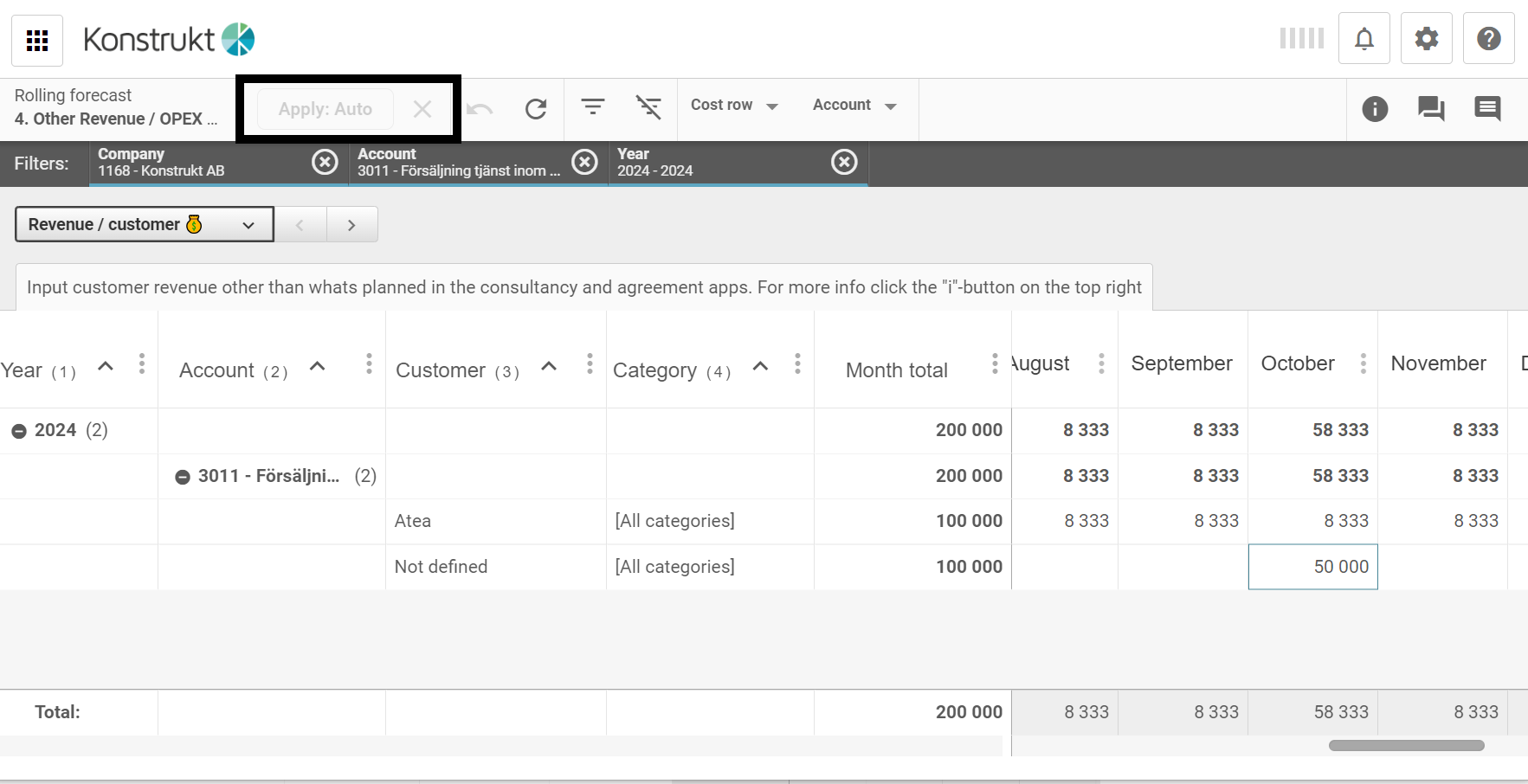
Task: Open the apps grid menu
Action: pos(37,41)
